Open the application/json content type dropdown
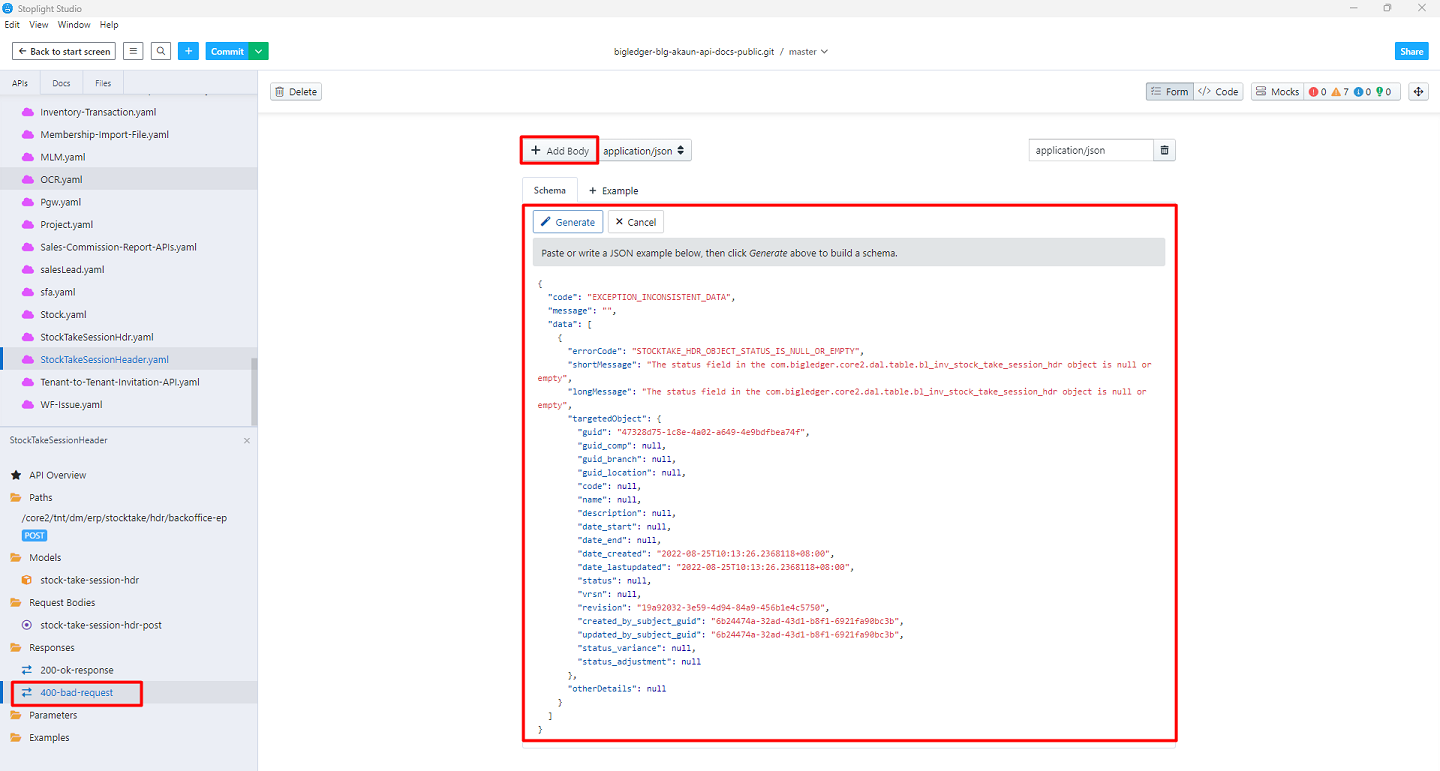Screen dimensions: 1440x771 coord(645,151)
